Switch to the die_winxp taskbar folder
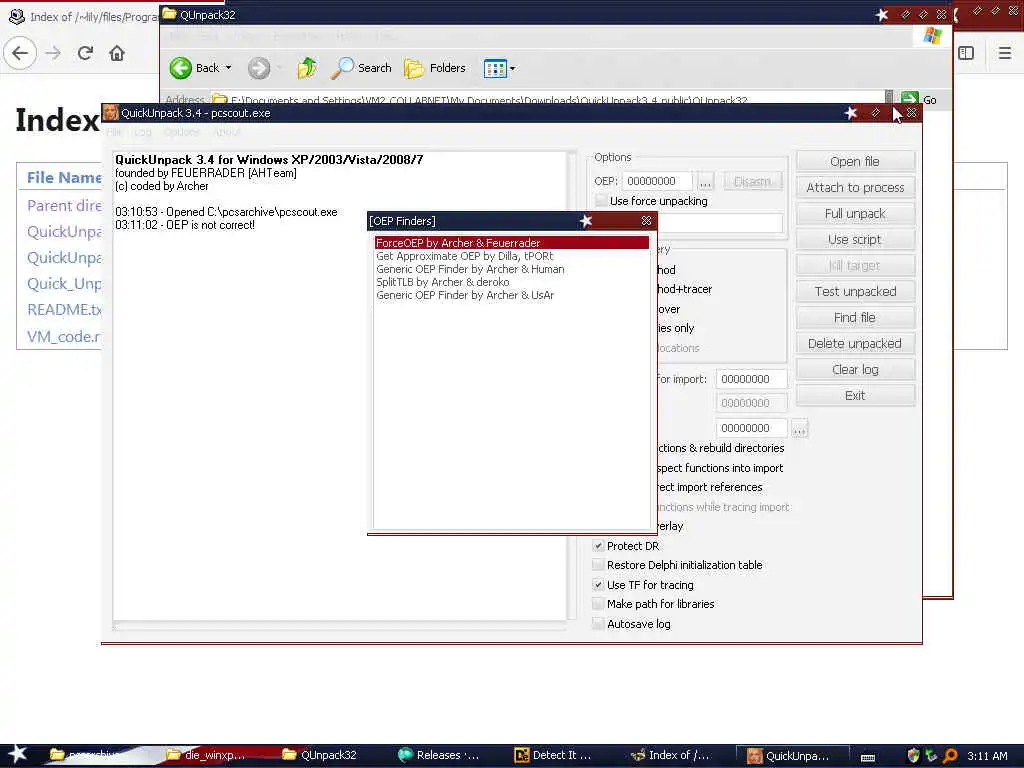Viewport: 1024px width, 768px height. pyautogui.click(x=205, y=755)
